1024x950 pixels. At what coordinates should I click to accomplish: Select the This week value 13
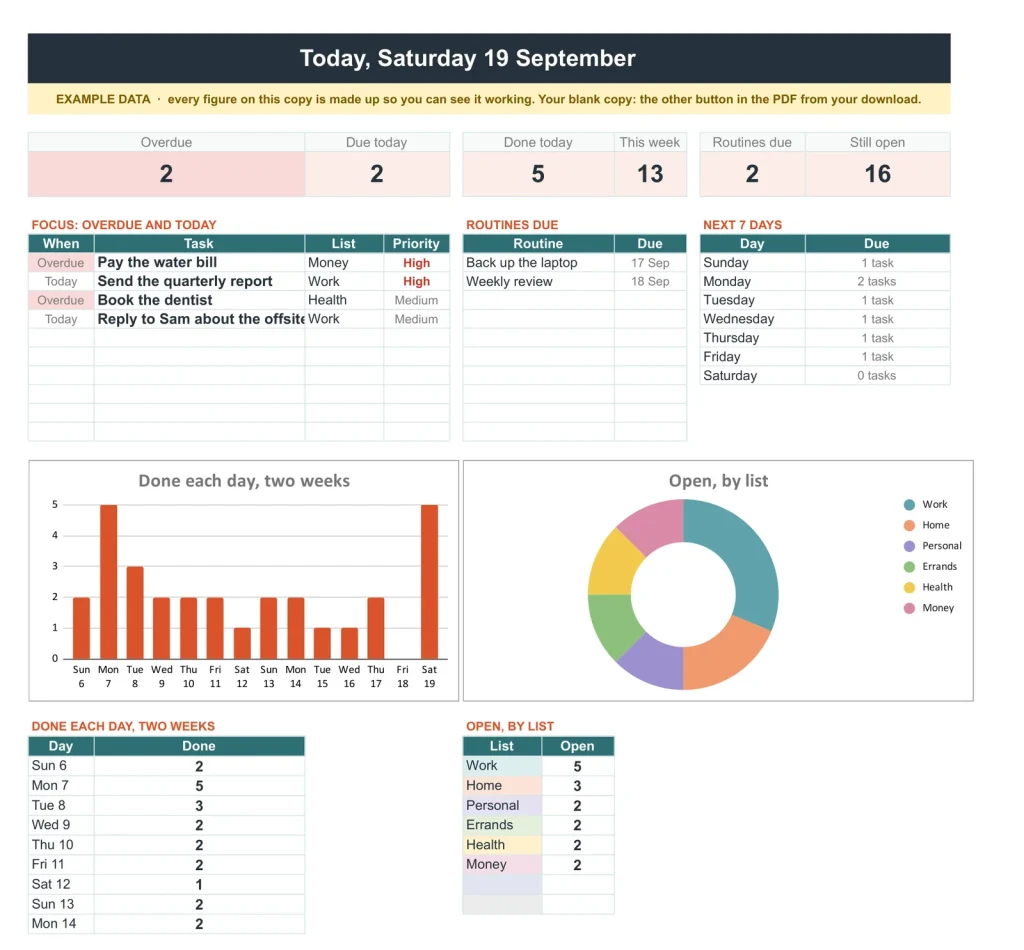click(650, 174)
